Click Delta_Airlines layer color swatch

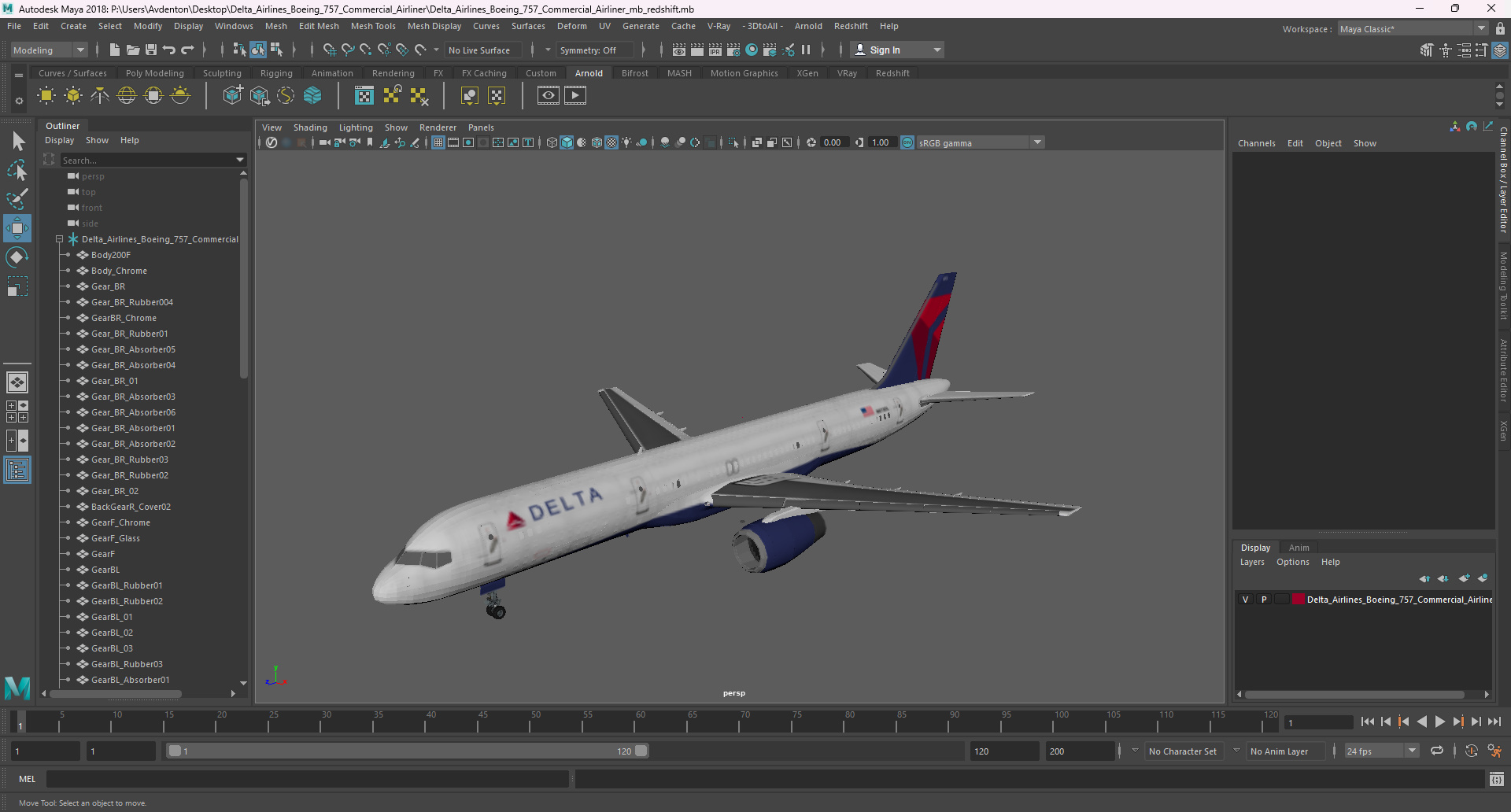point(1299,600)
